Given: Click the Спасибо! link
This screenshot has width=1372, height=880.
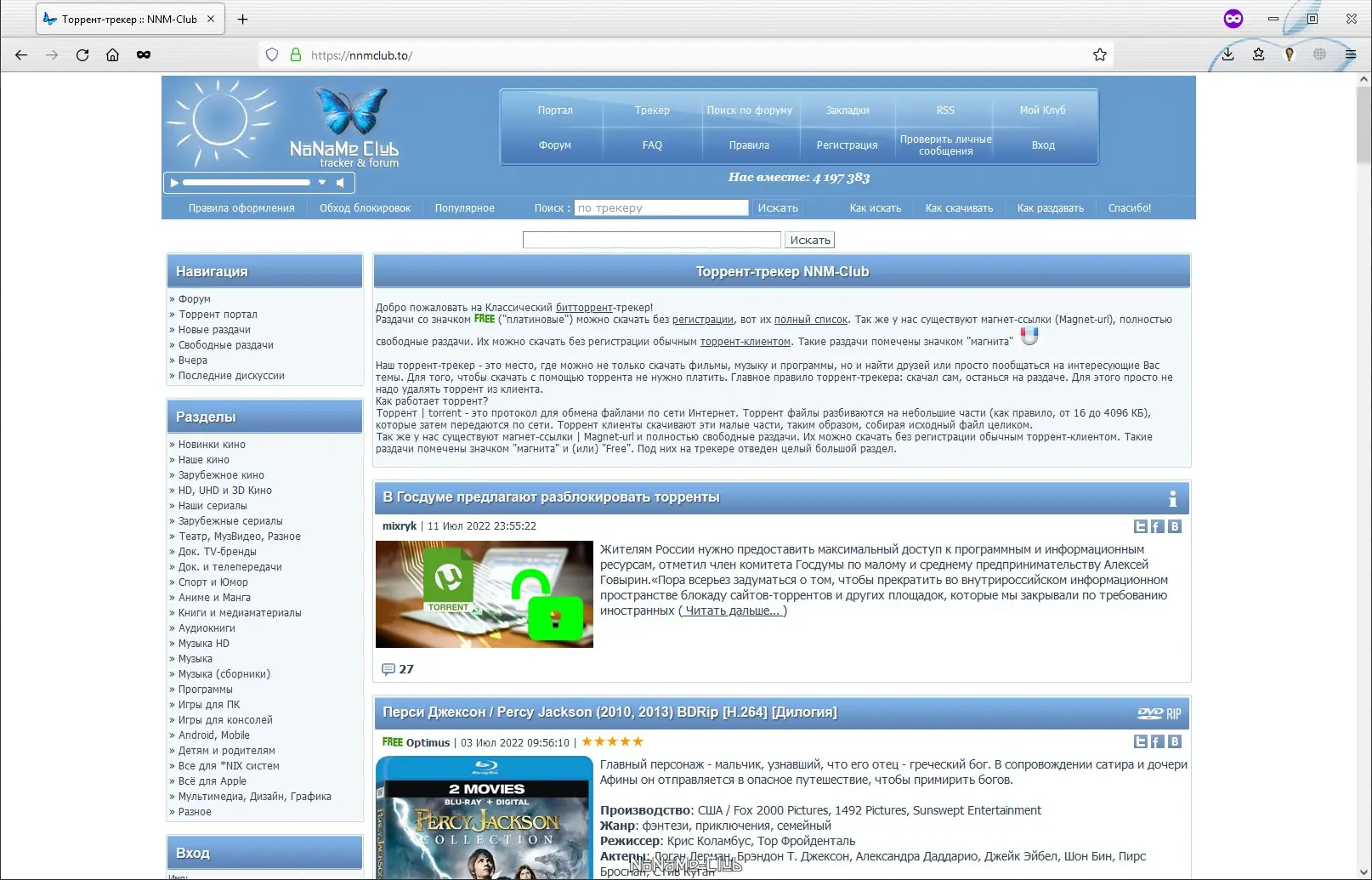Looking at the screenshot, I should (1130, 208).
